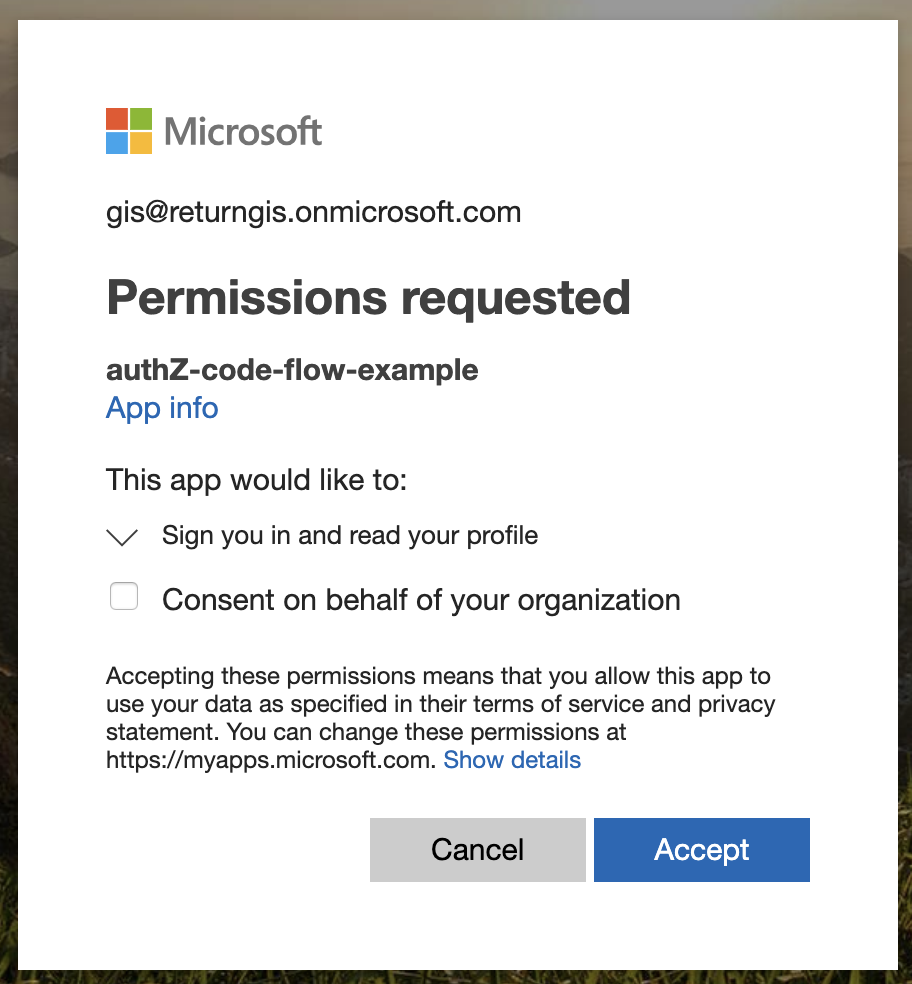
Task: Click the Microsoft four-square logo icon
Action: pos(129,131)
